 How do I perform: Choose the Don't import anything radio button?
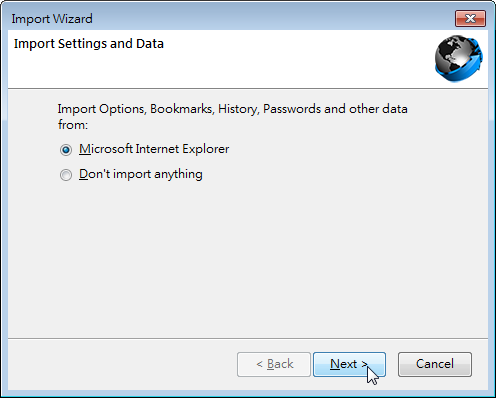point(66,175)
